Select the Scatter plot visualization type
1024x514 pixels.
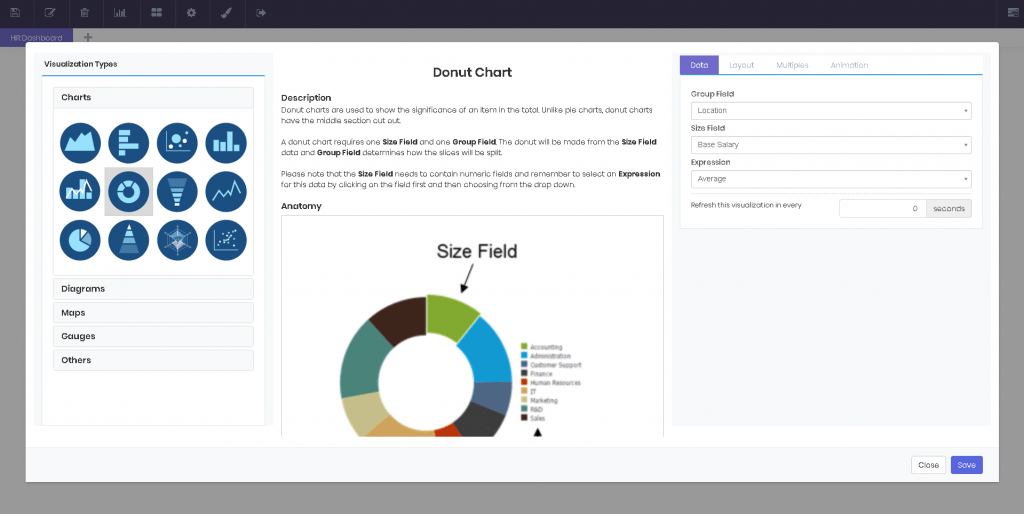[x=226, y=240]
